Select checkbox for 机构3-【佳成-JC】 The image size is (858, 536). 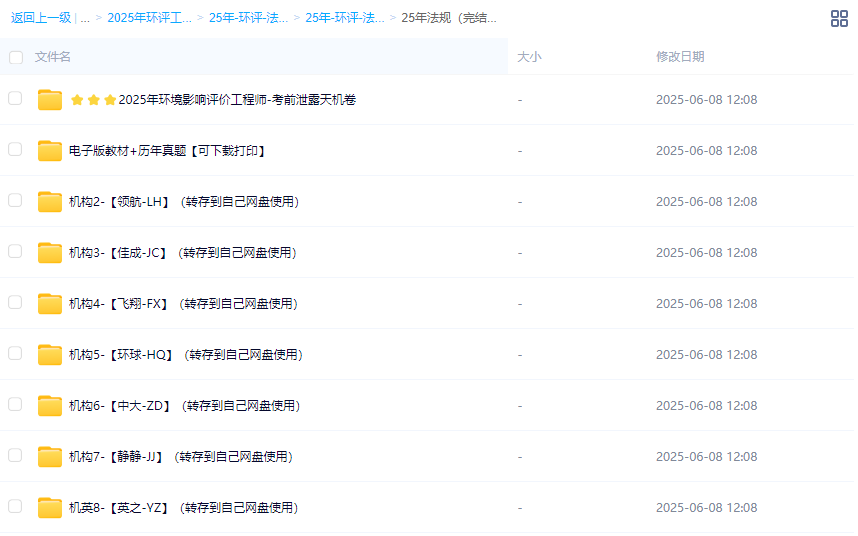point(15,252)
